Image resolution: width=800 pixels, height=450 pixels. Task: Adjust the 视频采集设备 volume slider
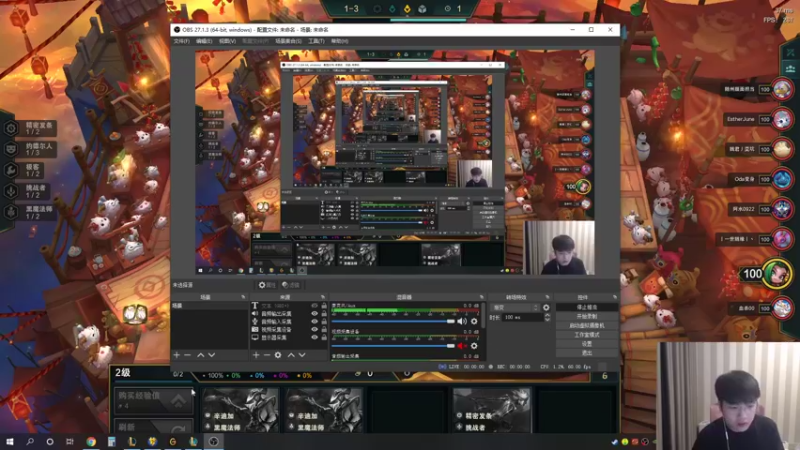(393, 346)
